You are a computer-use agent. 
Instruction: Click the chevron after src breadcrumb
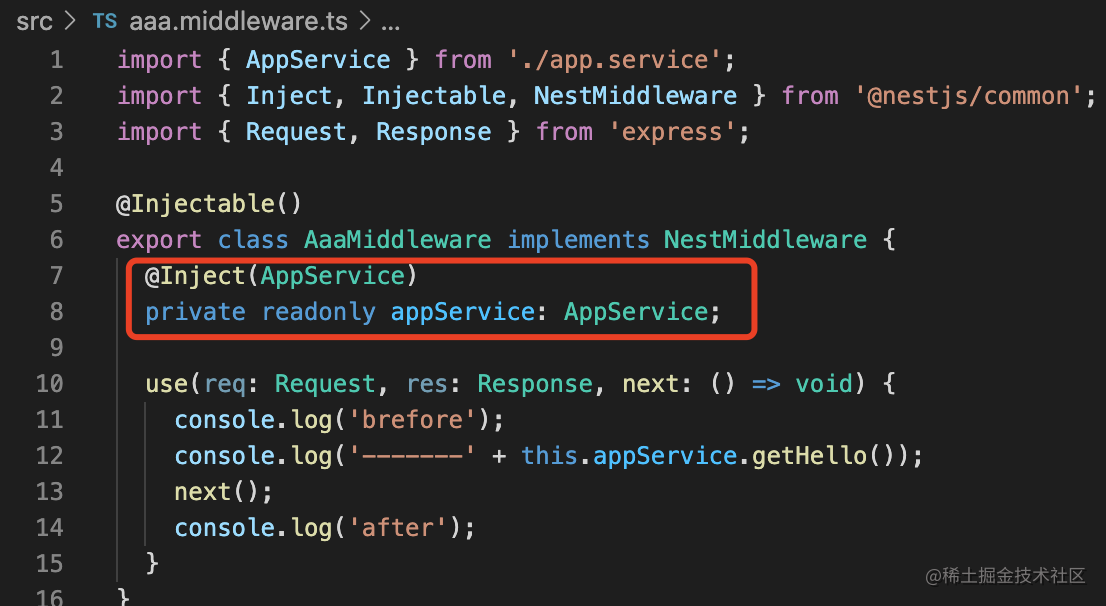tap(70, 21)
